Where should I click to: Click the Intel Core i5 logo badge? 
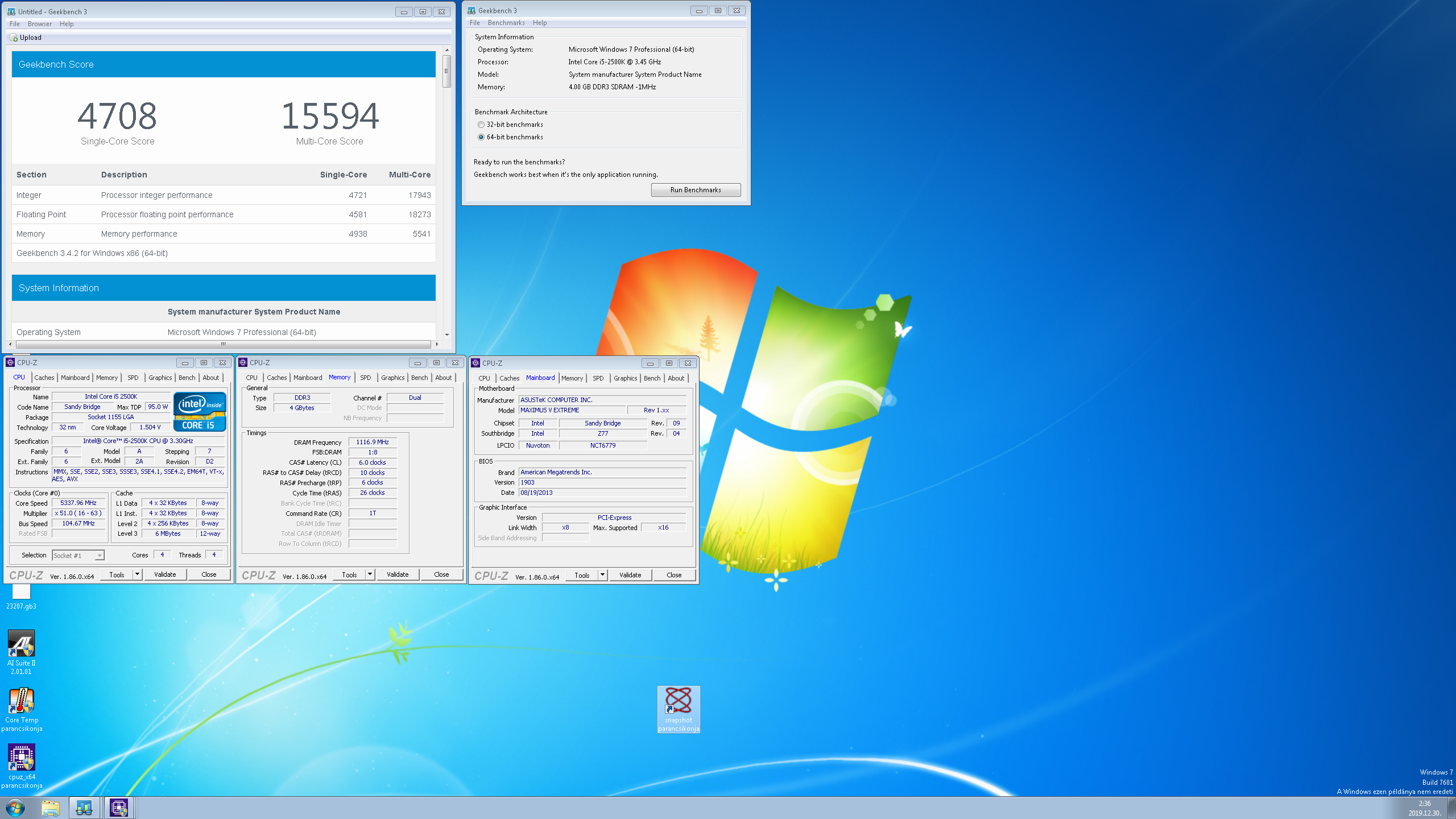coord(200,412)
